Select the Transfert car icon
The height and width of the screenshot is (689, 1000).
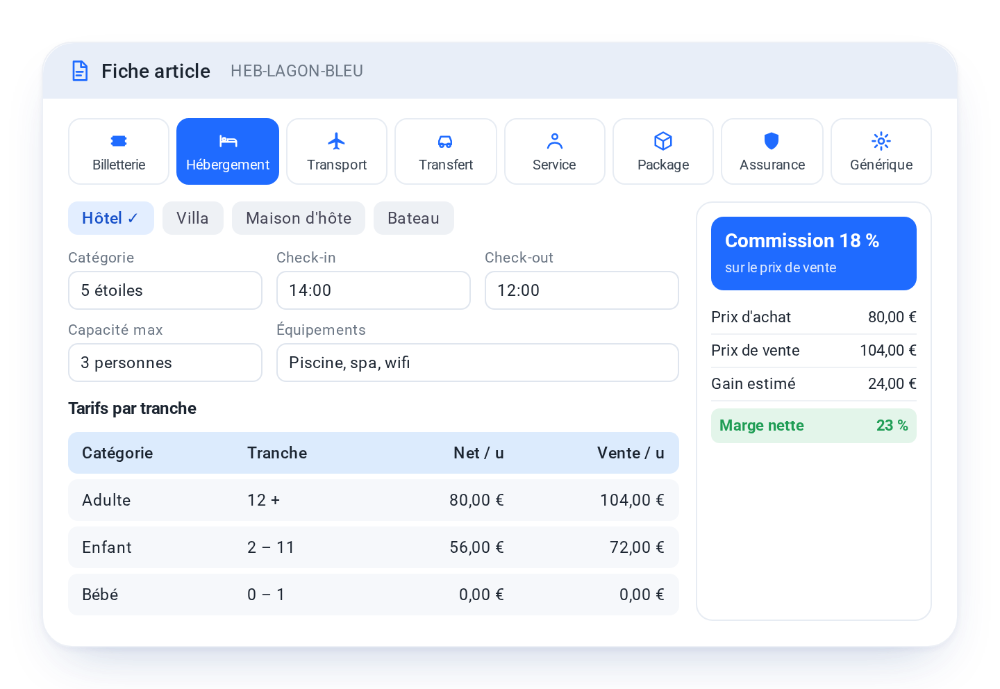(x=445, y=141)
